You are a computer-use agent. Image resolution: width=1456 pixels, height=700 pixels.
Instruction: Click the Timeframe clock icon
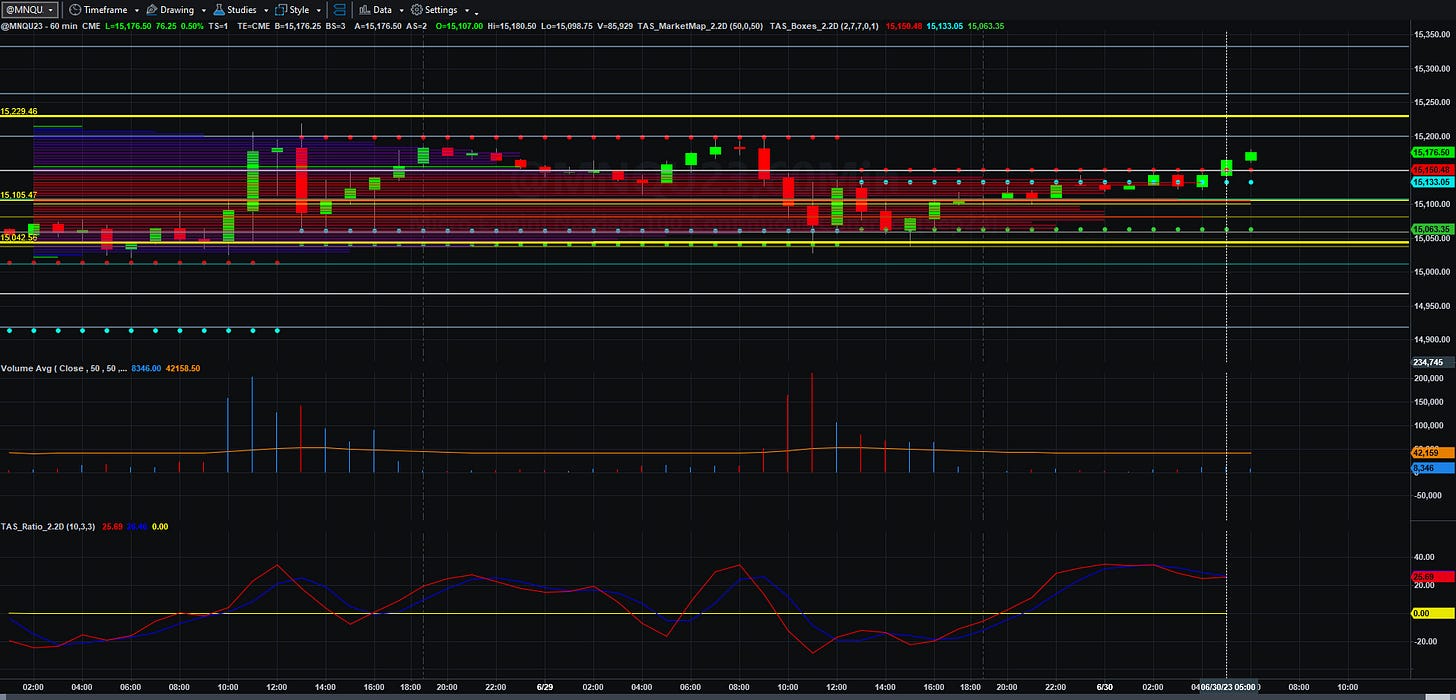[75, 10]
